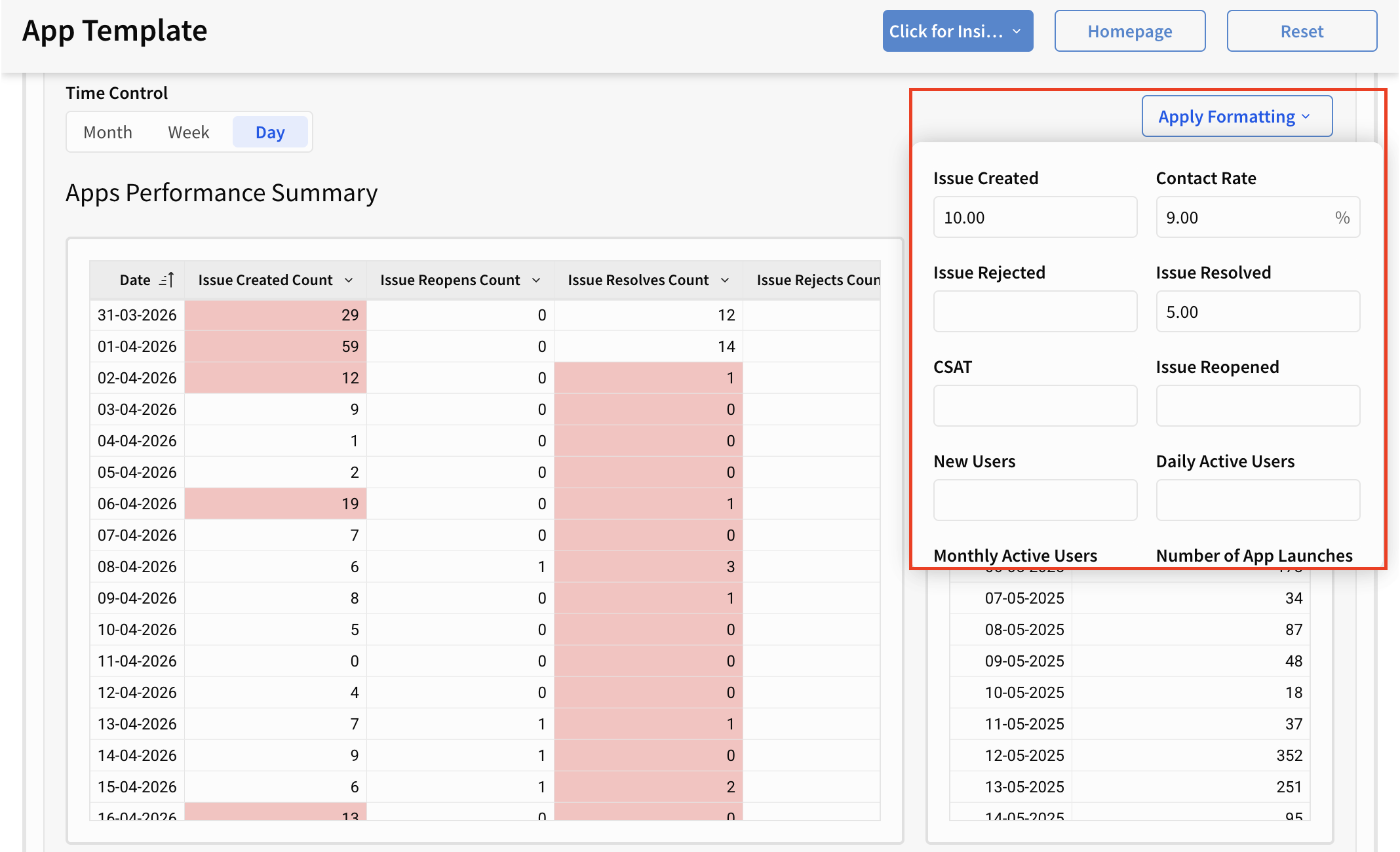Click the Issue Resolved input field
Screen dimensions: 1400x852
[x=1258, y=311]
